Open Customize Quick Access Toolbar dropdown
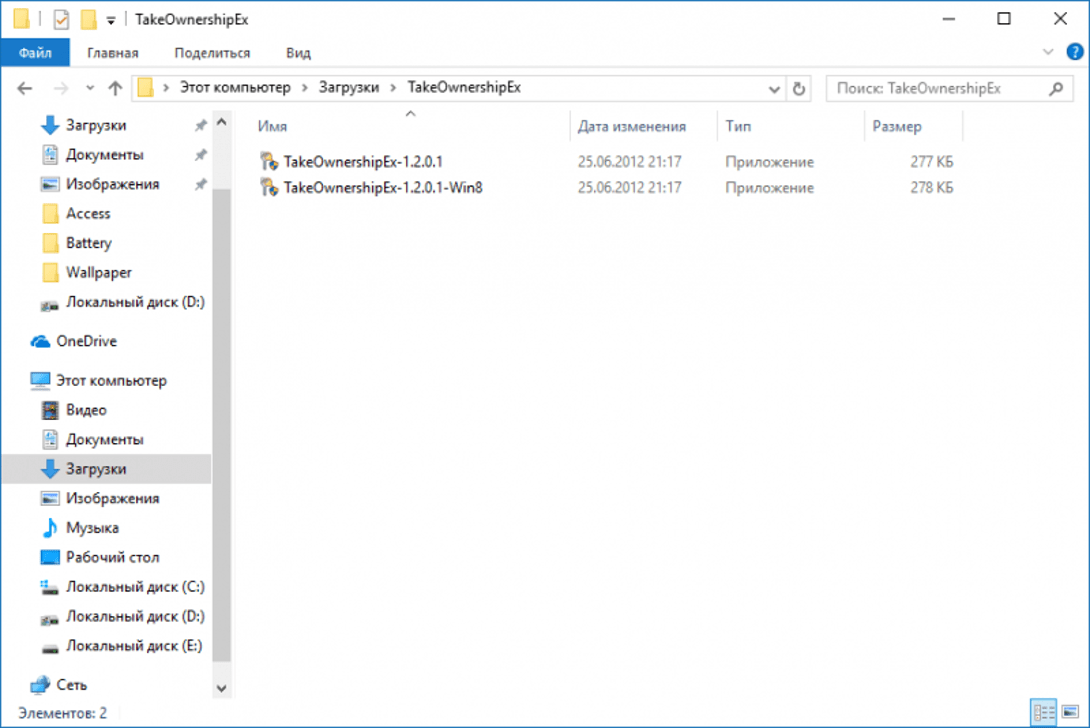Screen dimensions: 1090x728 tap(111, 20)
